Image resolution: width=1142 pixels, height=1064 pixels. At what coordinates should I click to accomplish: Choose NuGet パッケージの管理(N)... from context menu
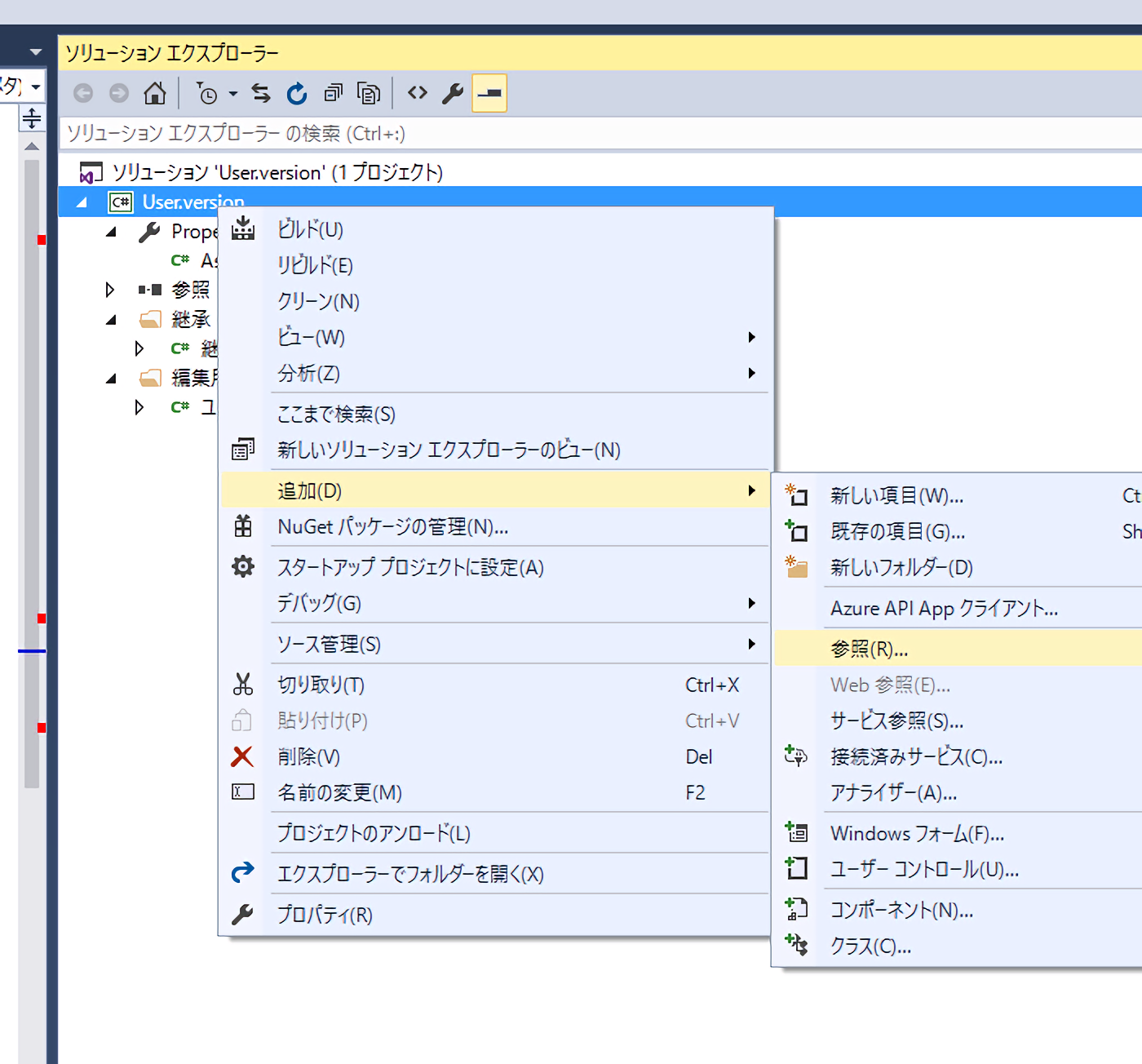coord(392,527)
